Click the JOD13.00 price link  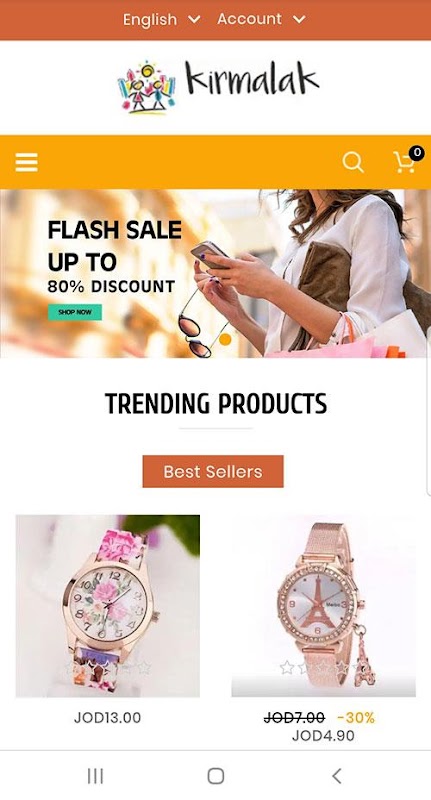click(x=108, y=717)
